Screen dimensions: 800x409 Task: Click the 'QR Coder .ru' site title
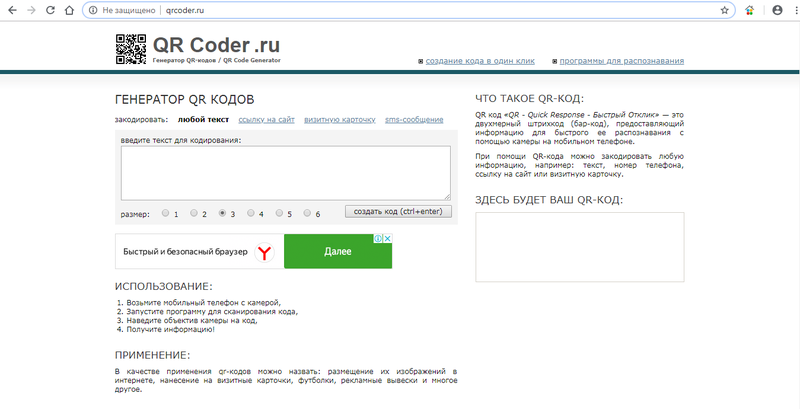[216, 45]
